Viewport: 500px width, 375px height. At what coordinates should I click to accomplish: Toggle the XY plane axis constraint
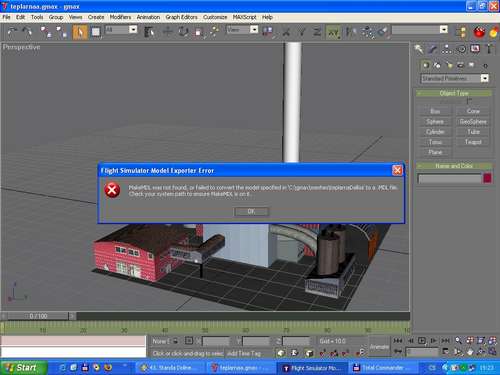(333, 32)
